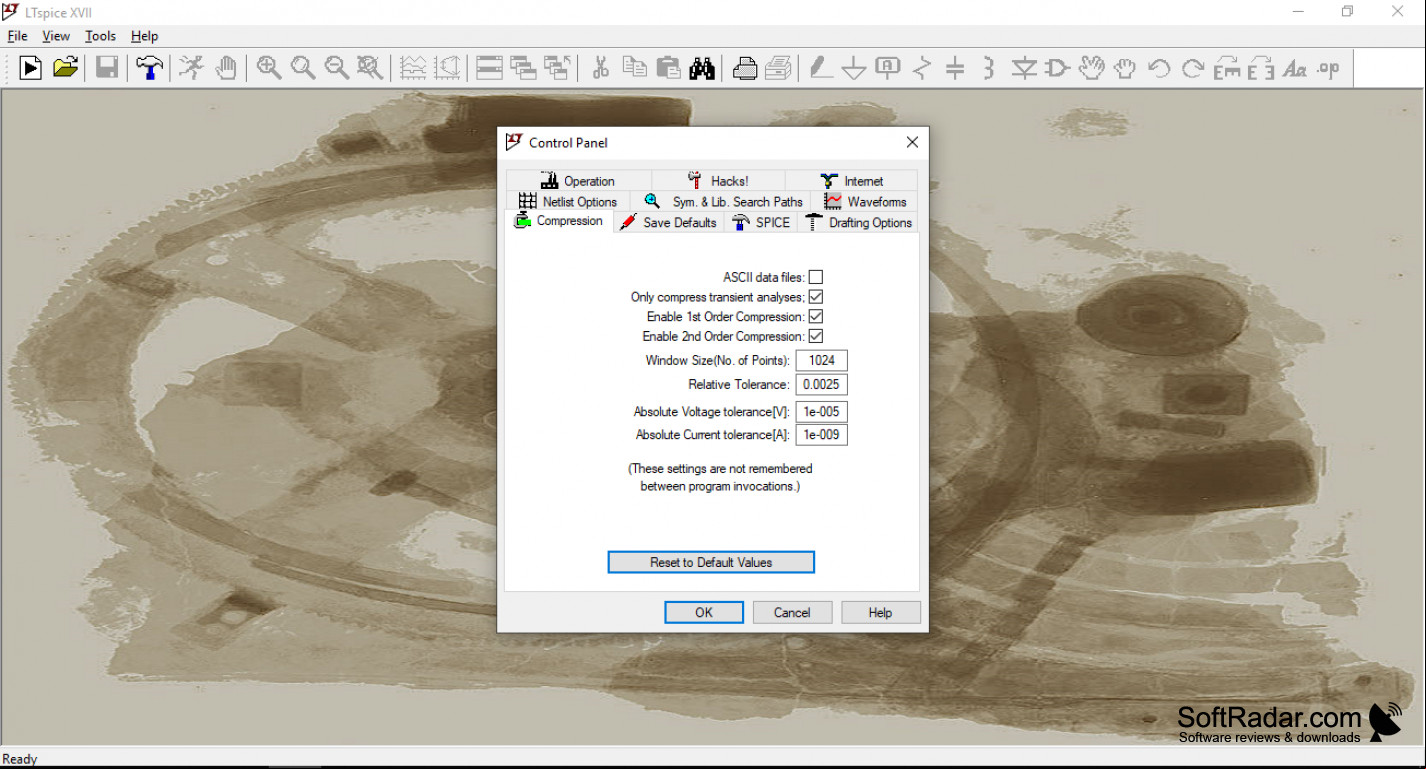Open a file with the folder icon

(65, 68)
